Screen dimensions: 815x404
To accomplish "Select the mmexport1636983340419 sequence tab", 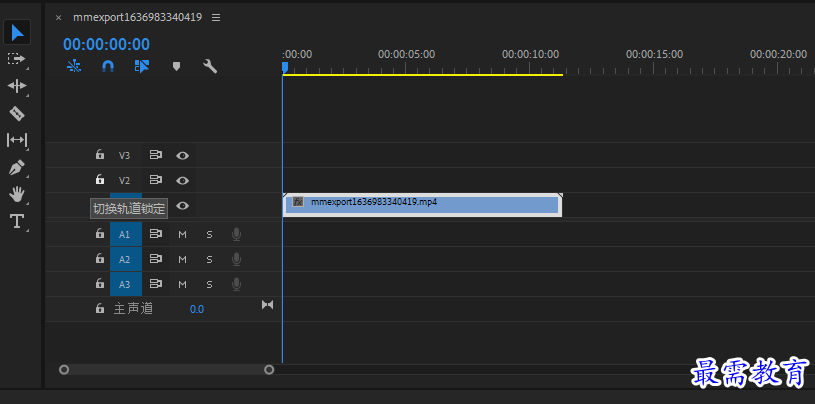I will (x=137, y=17).
